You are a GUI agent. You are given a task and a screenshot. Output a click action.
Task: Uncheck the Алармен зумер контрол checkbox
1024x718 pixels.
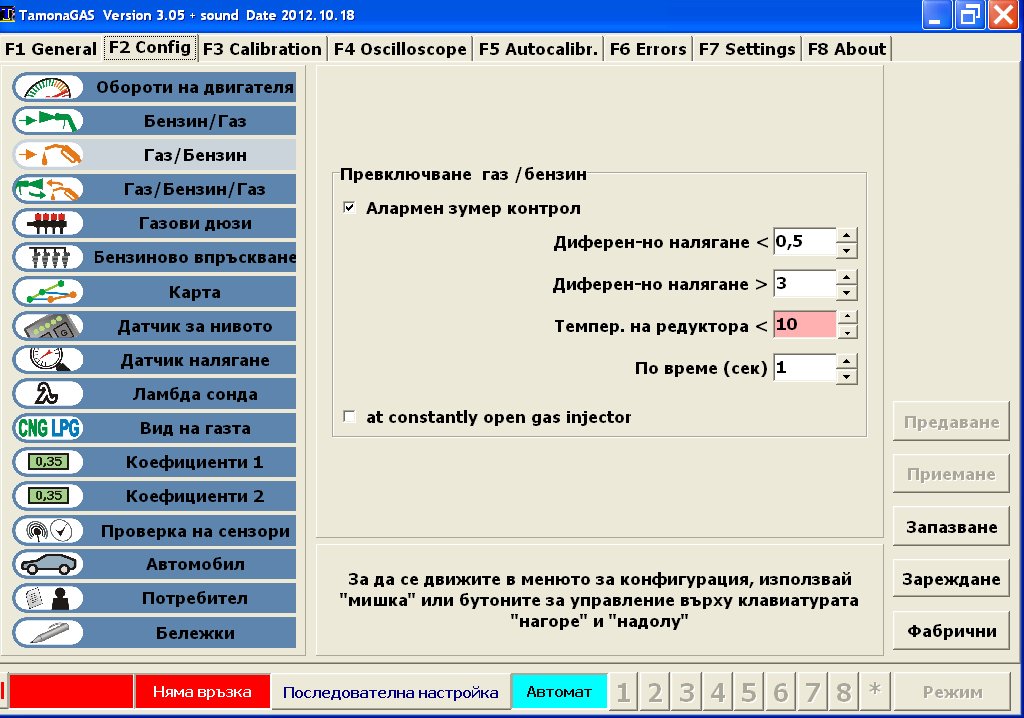pos(349,209)
